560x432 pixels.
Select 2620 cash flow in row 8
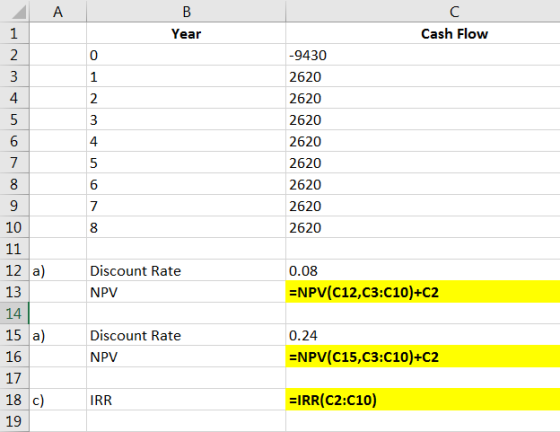[x=423, y=184]
